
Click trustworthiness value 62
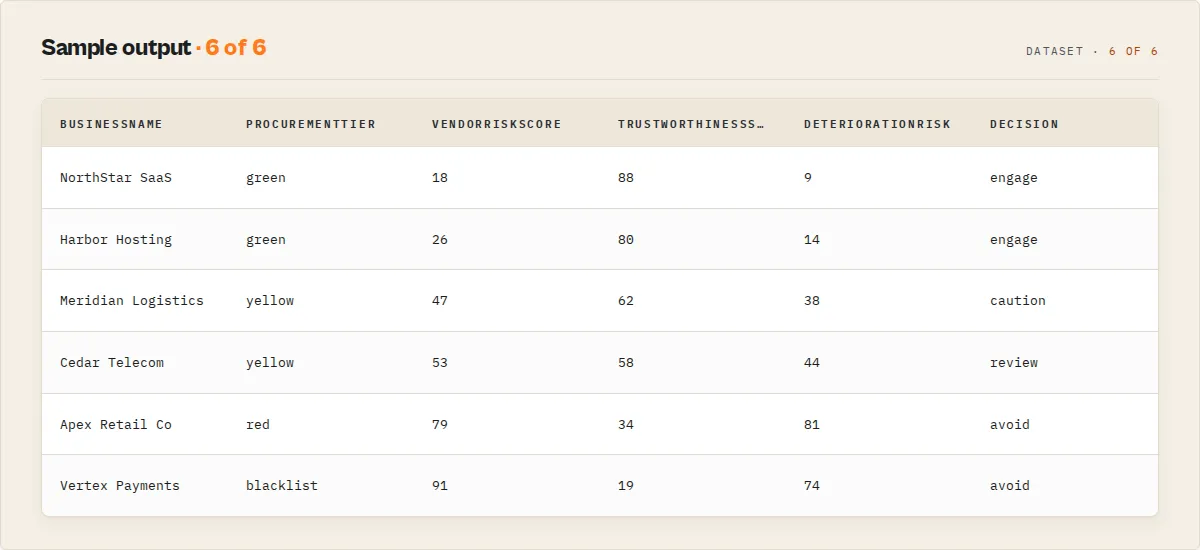[x=626, y=301]
